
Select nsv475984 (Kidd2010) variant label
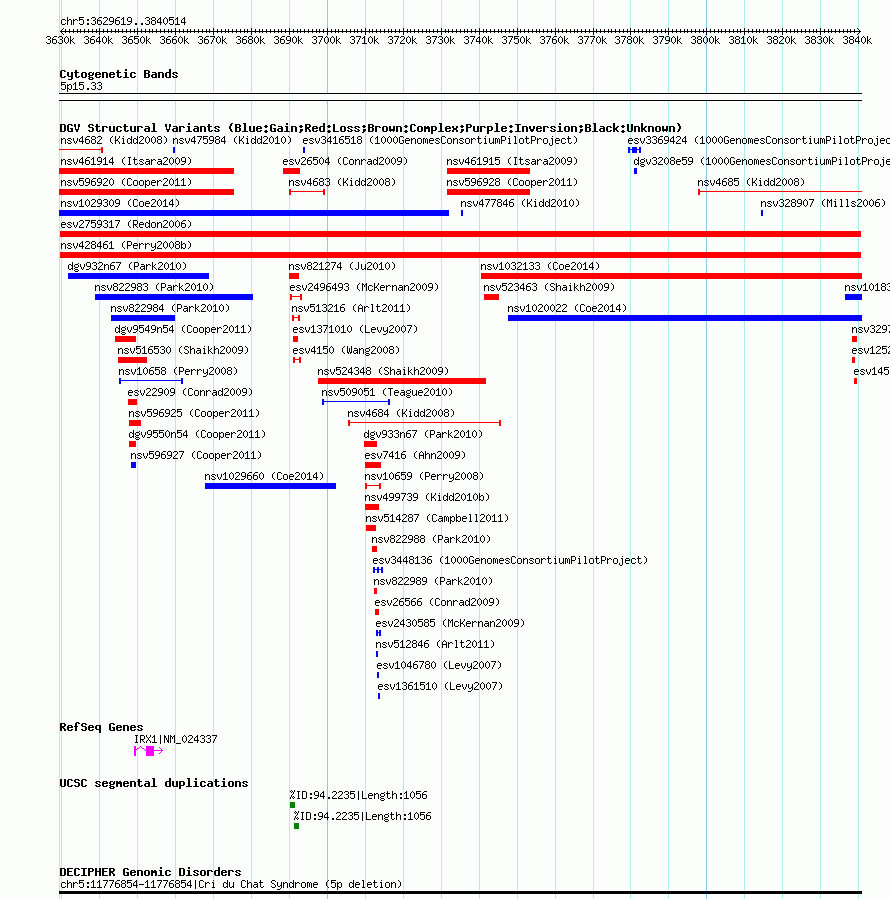point(232,140)
